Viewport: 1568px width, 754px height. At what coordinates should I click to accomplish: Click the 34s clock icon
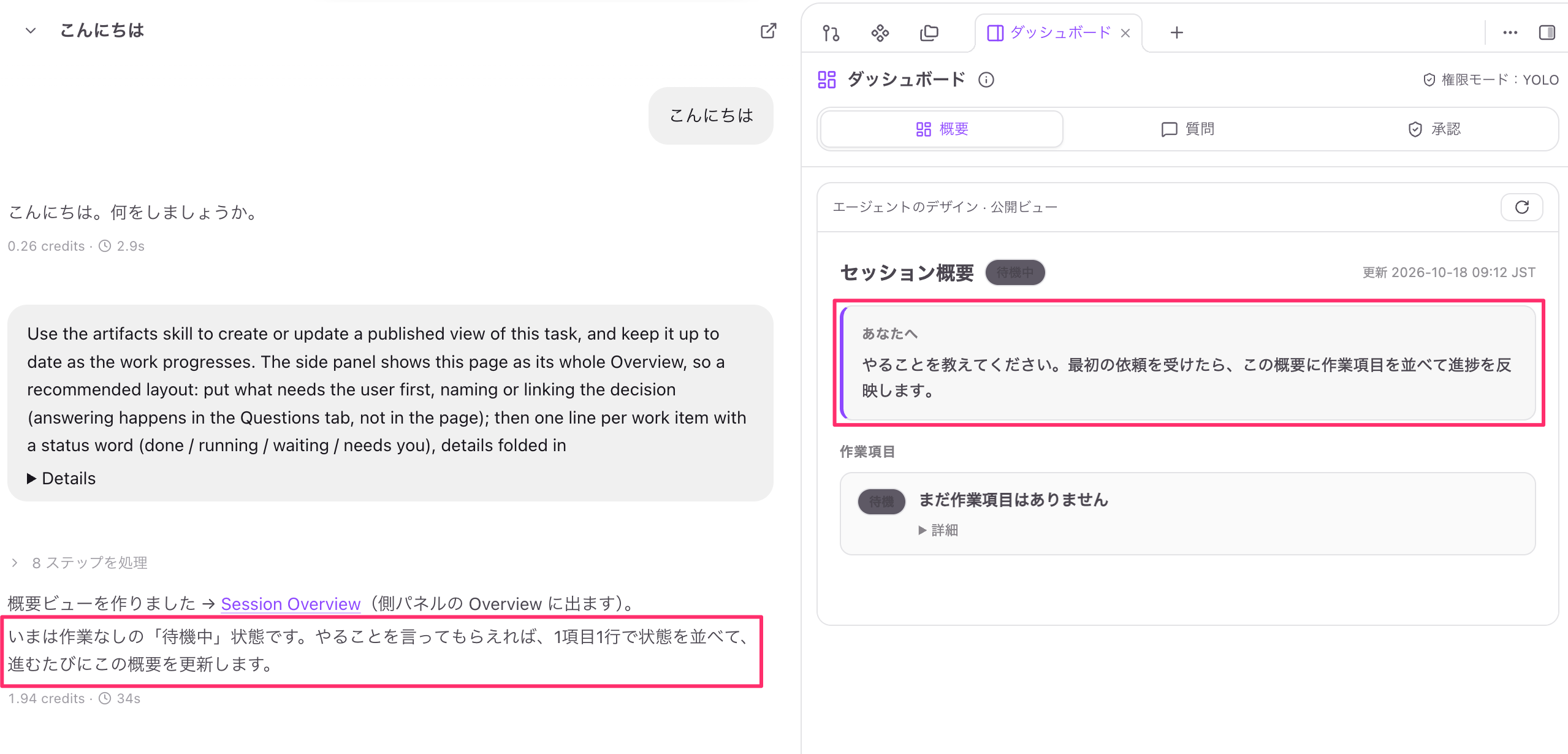click(x=105, y=698)
